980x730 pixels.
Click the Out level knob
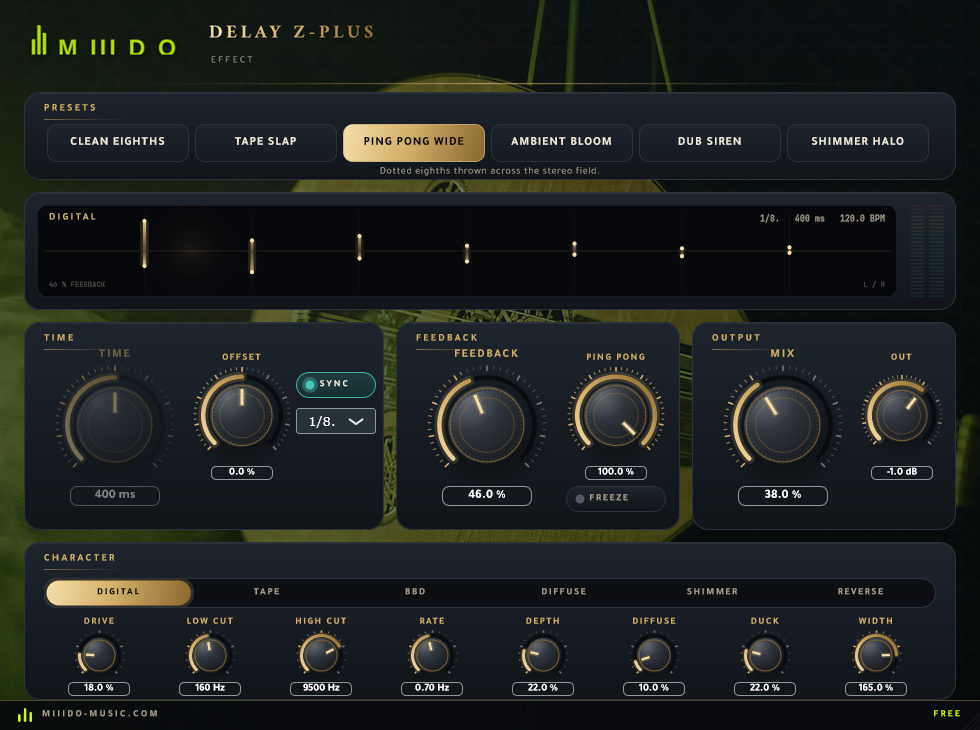901,413
